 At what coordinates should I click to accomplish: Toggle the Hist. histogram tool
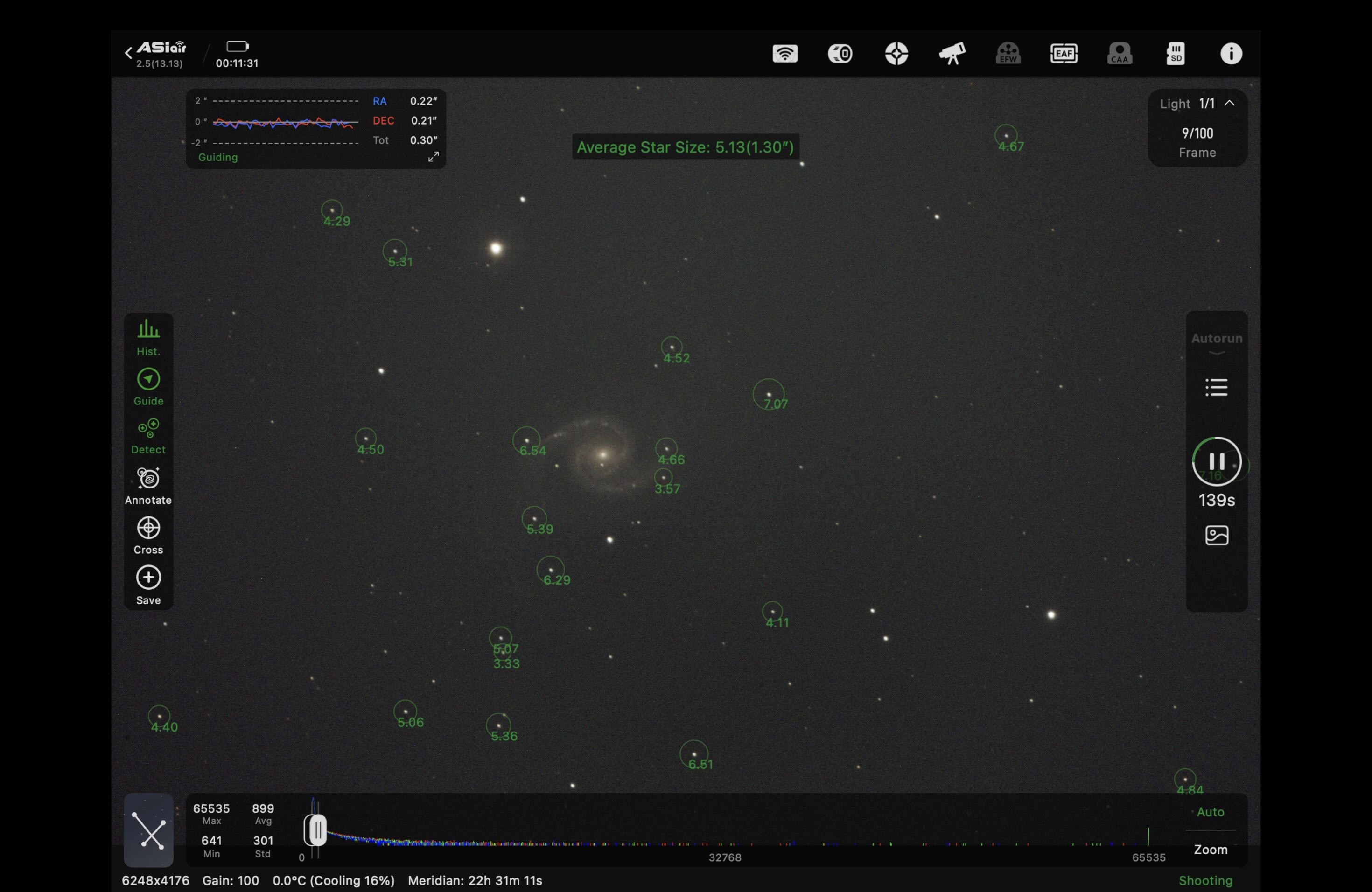(x=148, y=338)
